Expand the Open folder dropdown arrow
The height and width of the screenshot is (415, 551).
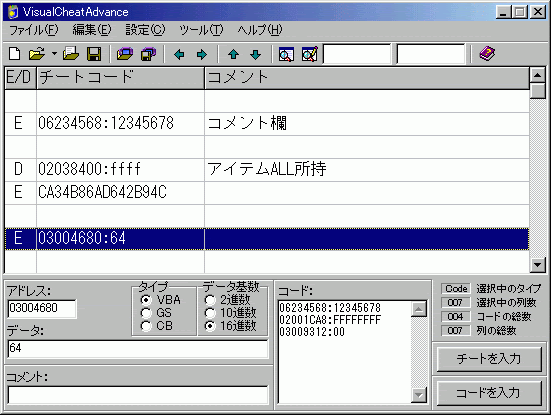click(54, 54)
